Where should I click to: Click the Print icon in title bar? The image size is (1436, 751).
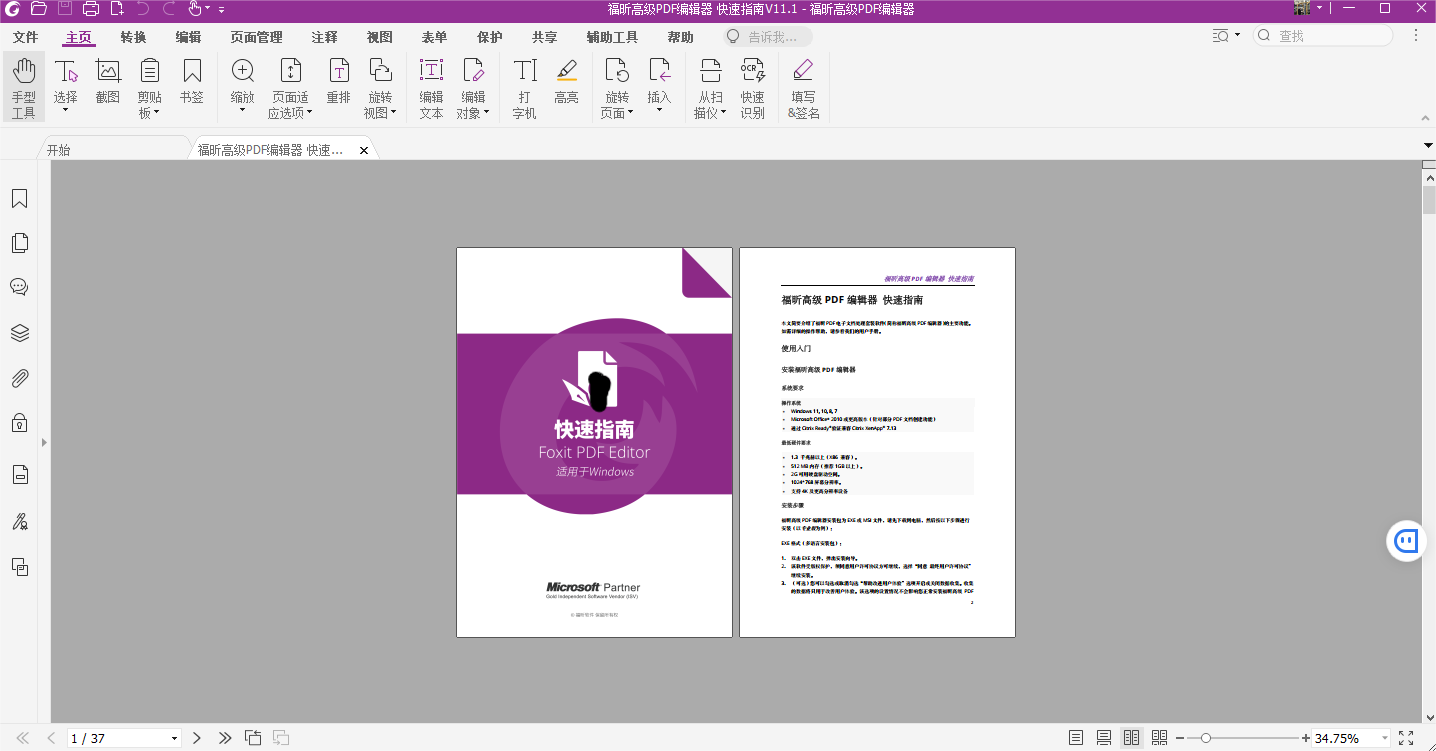pos(91,9)
